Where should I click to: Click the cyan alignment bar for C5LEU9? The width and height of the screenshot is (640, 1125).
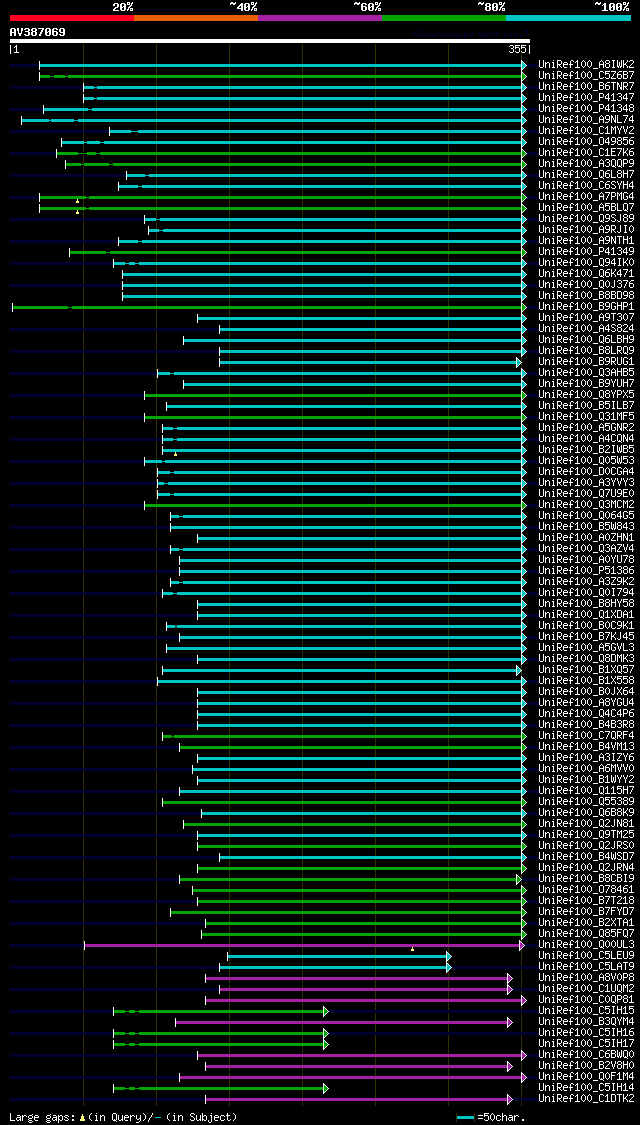click(x=337, y=956)
